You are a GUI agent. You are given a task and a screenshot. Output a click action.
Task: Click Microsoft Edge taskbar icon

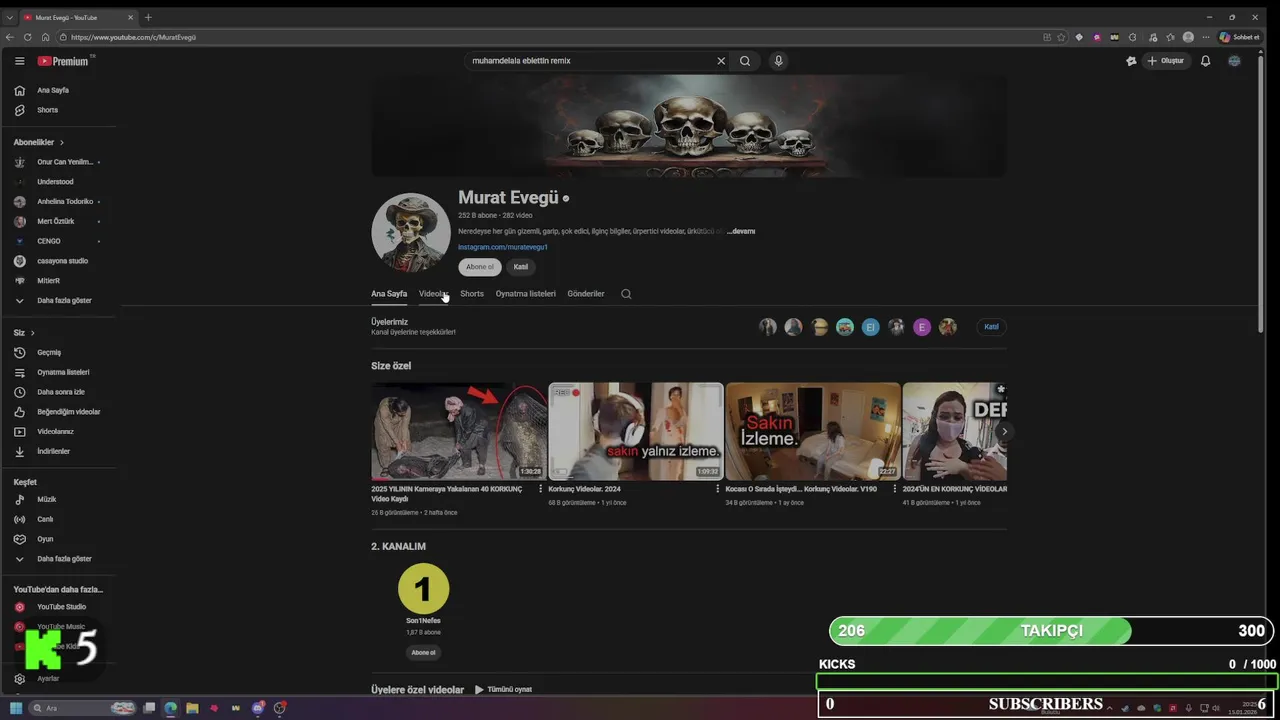pos(170,708)
